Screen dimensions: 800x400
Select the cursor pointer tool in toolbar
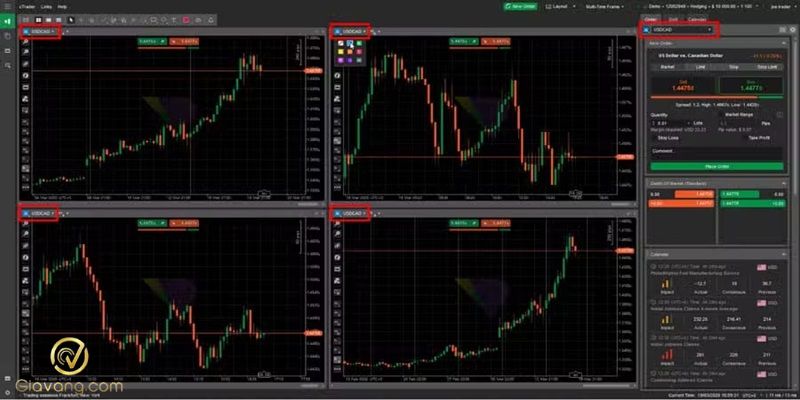coord(71,20)
